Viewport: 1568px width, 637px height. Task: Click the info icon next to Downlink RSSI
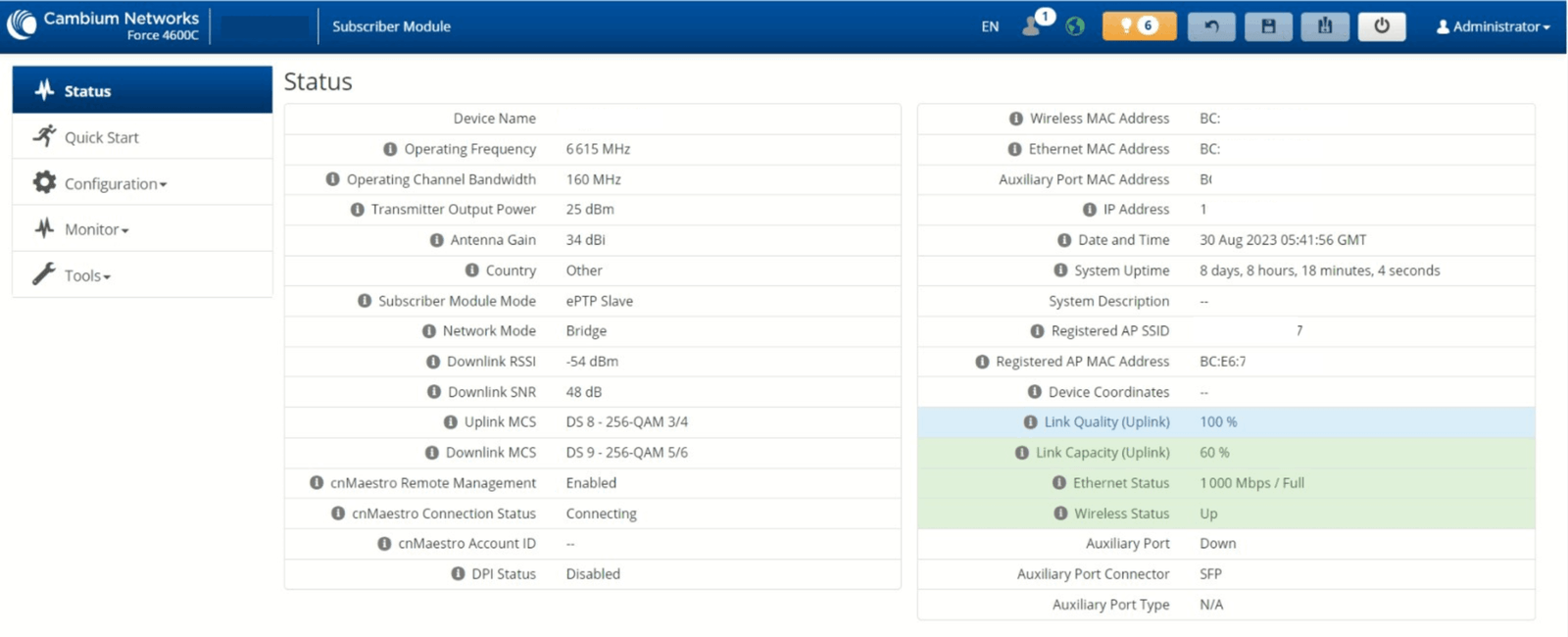tap(433, 362)
